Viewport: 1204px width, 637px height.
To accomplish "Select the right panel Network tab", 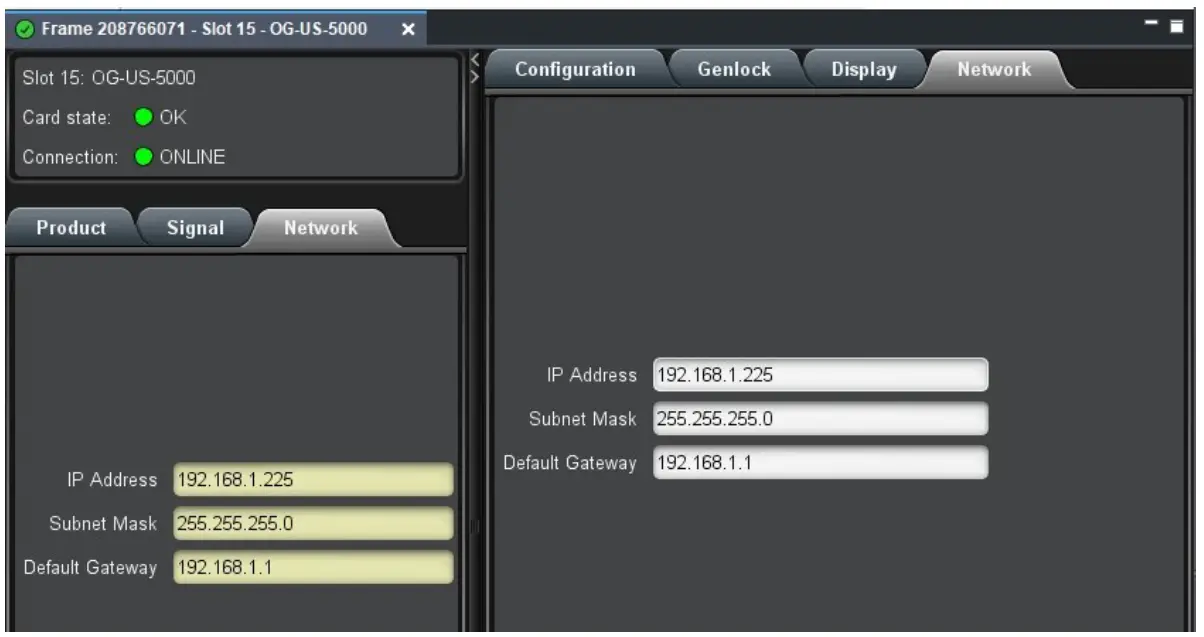I will (x=993, y=70).
